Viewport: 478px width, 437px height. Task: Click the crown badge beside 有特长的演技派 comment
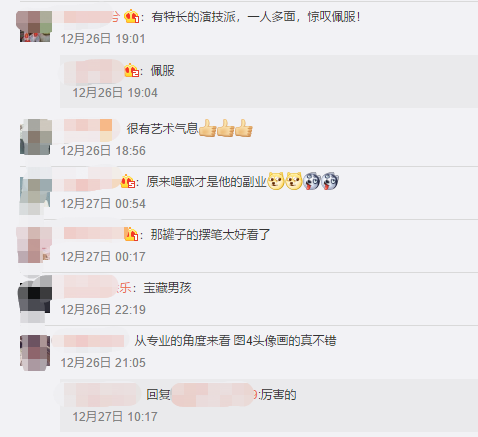pos(131,16)
